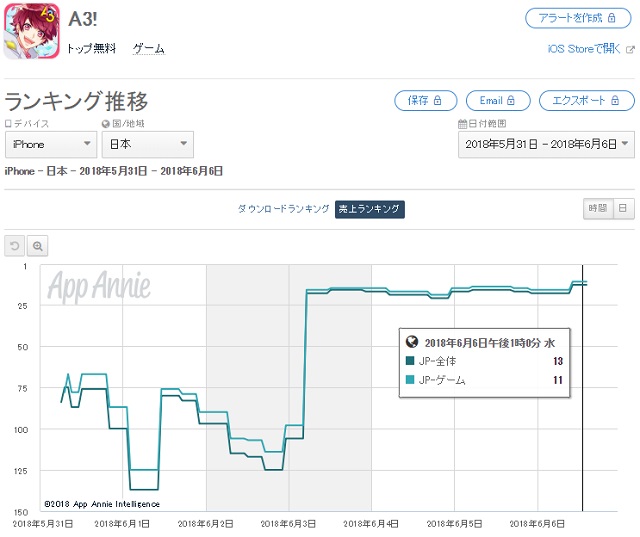Click the 2018年6月1日 axis label
The height and width of the screenshot is (537, 640).
(122, 524)
